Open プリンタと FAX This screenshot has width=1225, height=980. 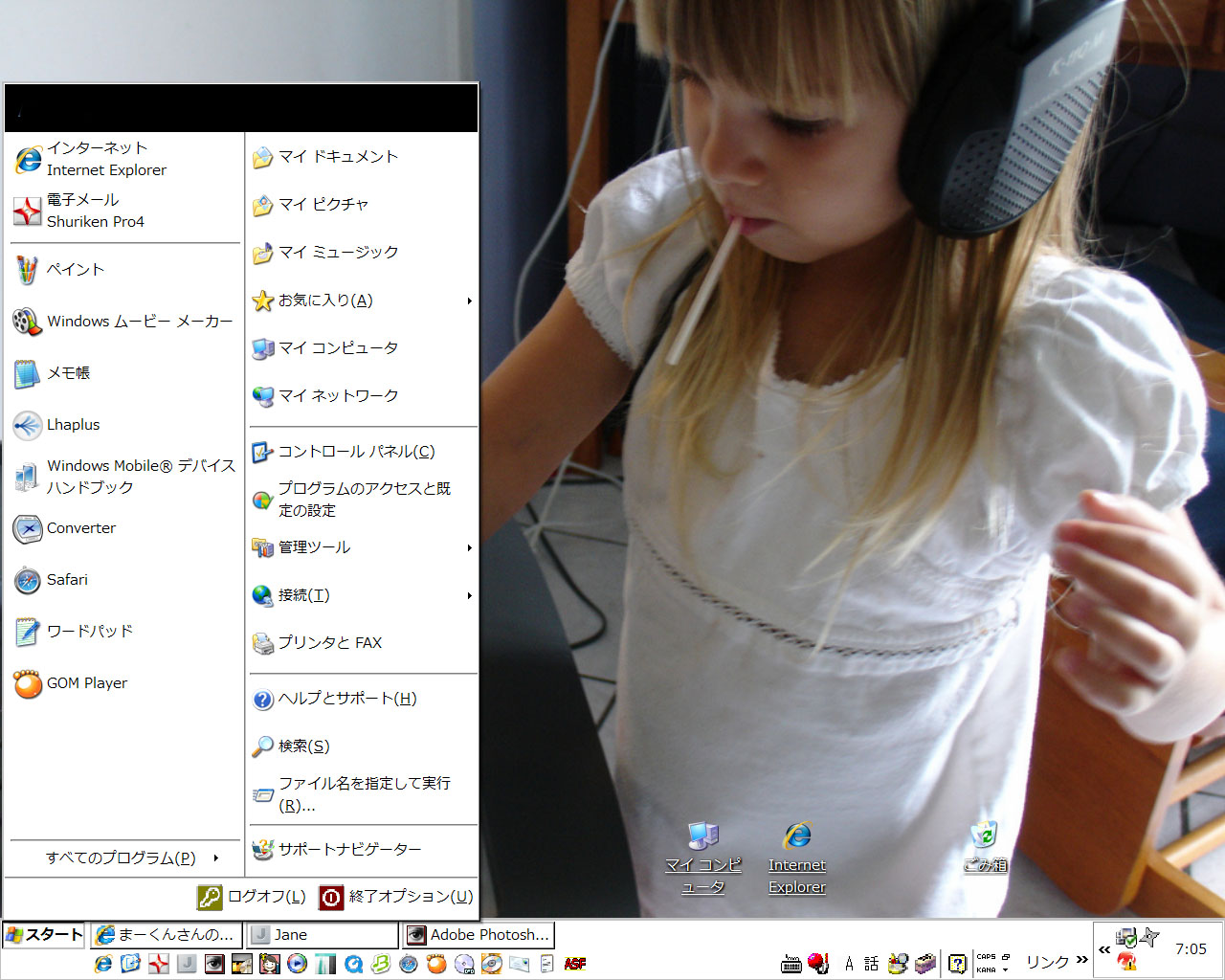363,643
